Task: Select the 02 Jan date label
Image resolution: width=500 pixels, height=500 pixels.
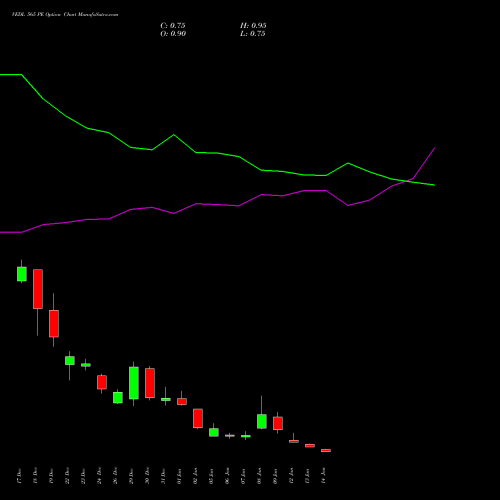Action: click(195, 476)
